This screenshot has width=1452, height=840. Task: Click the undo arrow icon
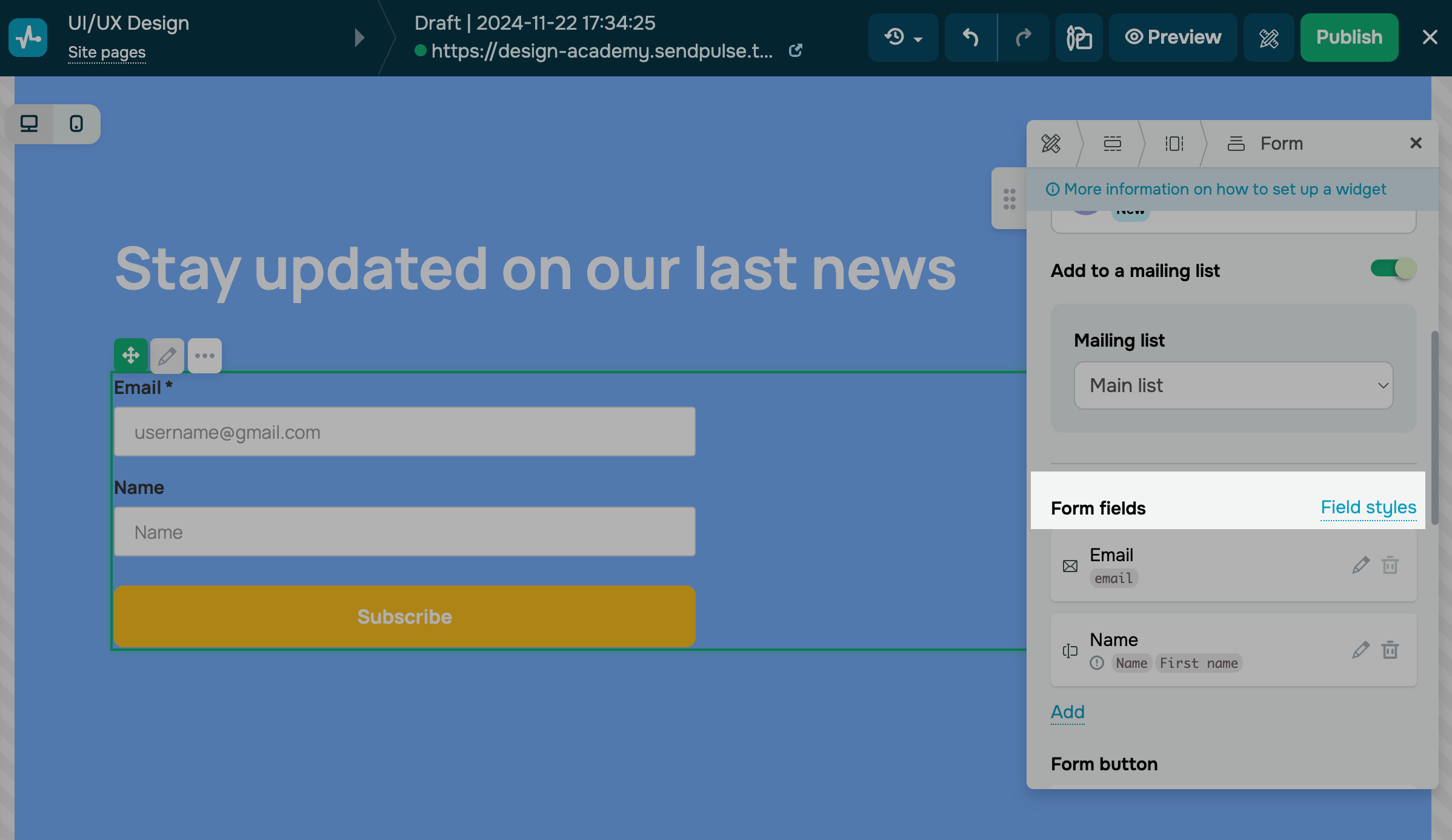coord(971,38)
